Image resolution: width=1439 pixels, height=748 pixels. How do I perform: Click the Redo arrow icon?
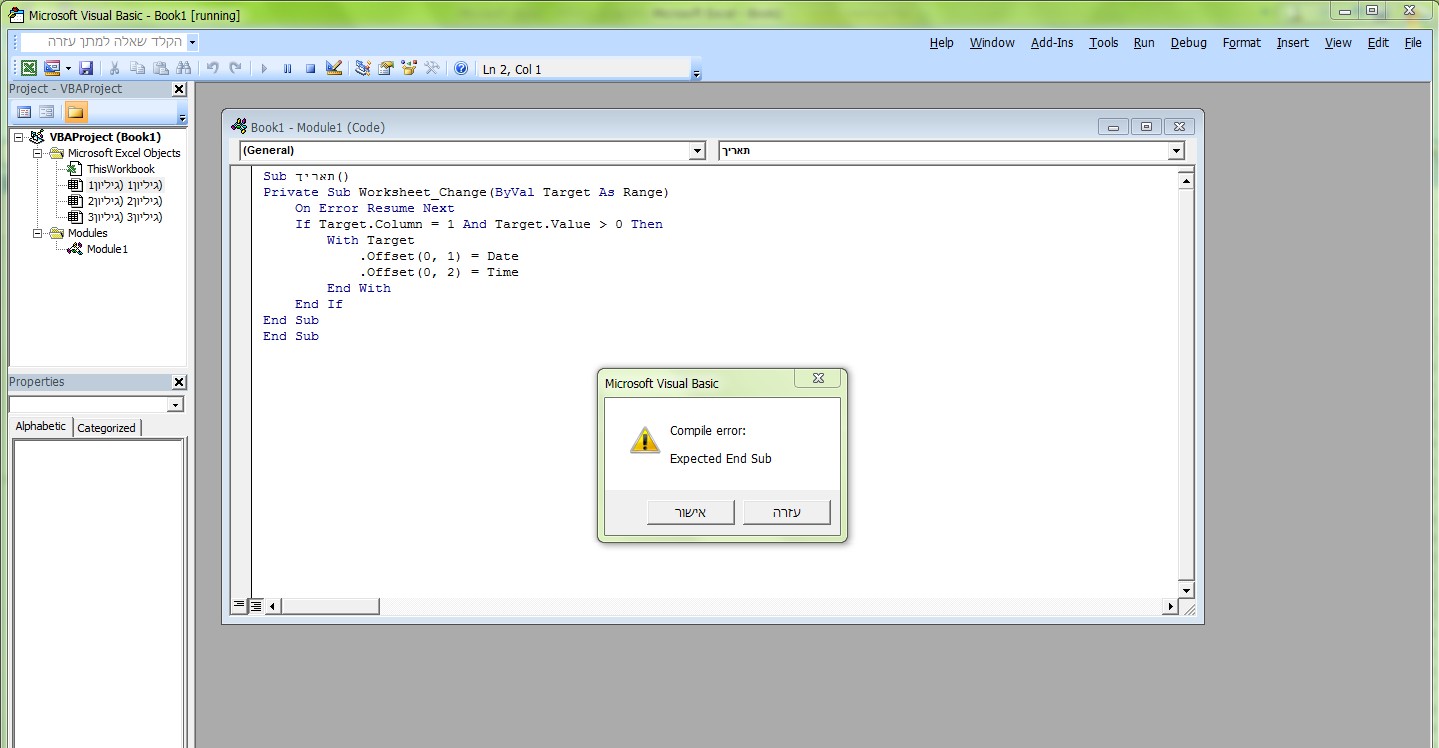[x=235, y=68]
